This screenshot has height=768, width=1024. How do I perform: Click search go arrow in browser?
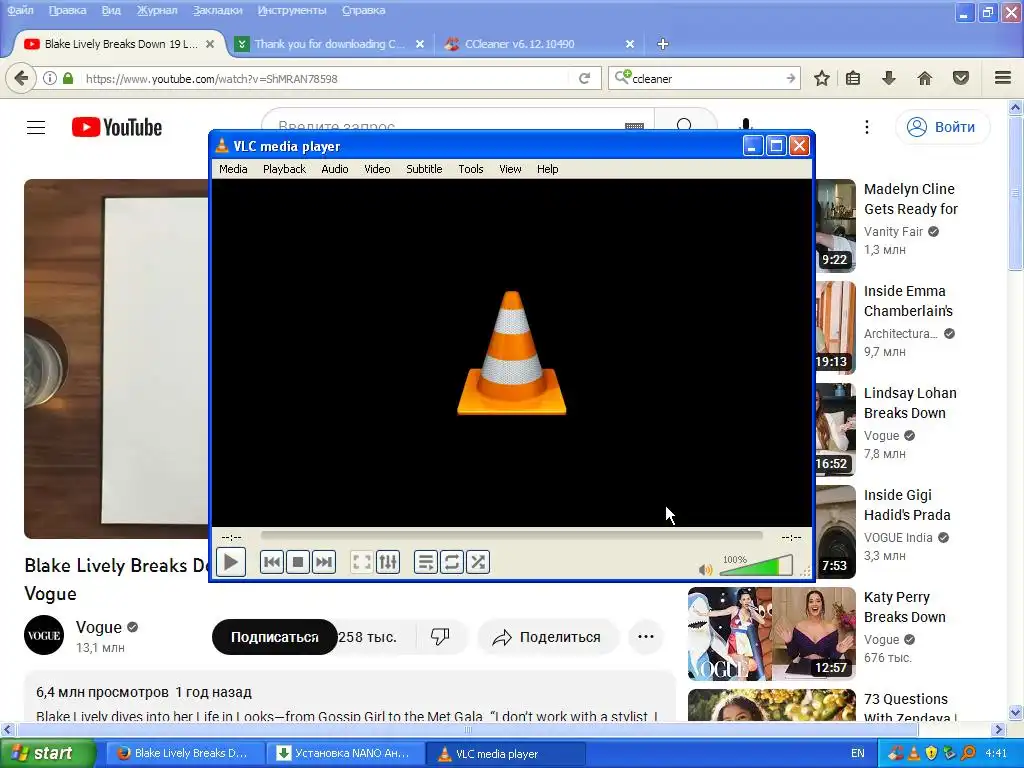[791, 78]
